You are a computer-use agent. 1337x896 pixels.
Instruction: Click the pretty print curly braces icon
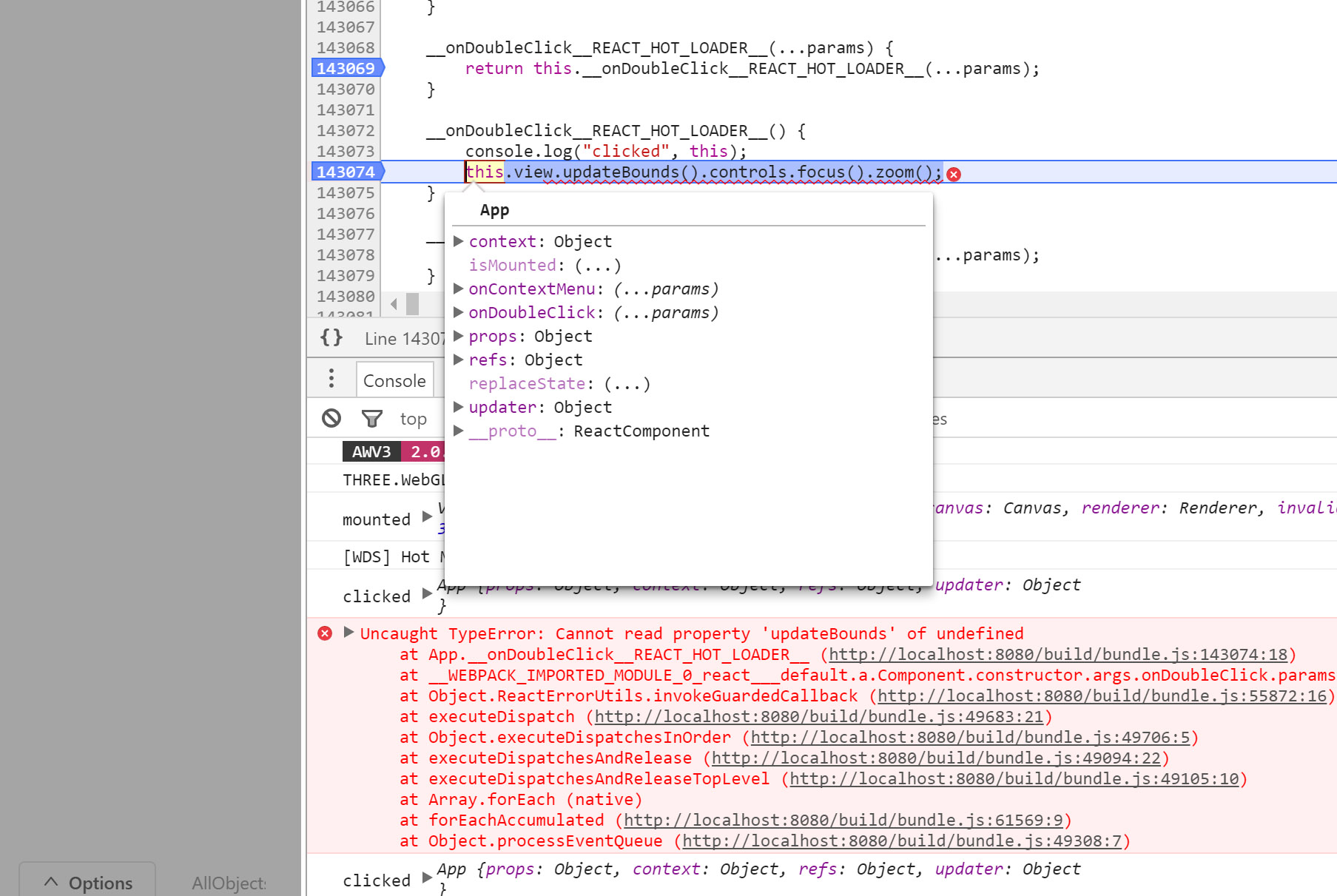point(331,338)
